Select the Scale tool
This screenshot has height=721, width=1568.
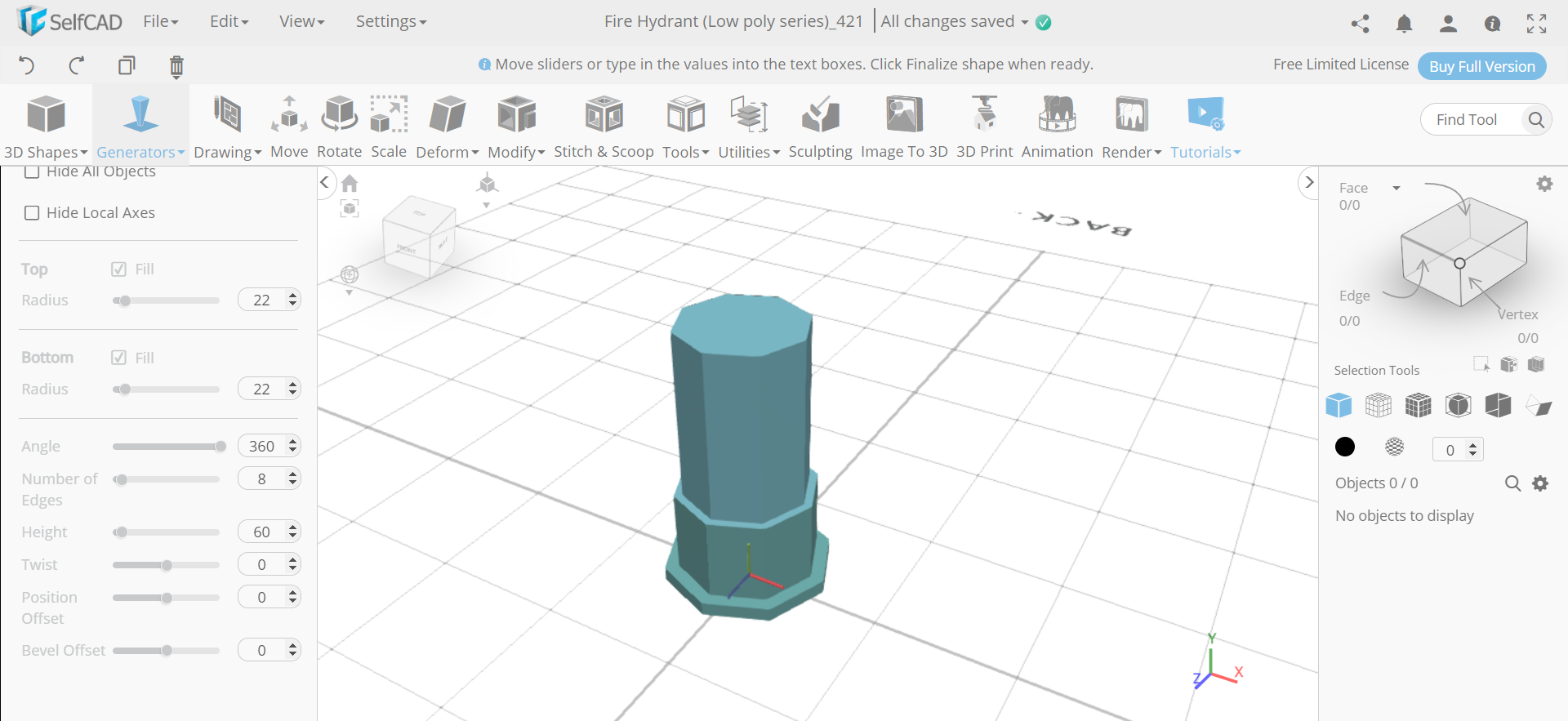389,127
